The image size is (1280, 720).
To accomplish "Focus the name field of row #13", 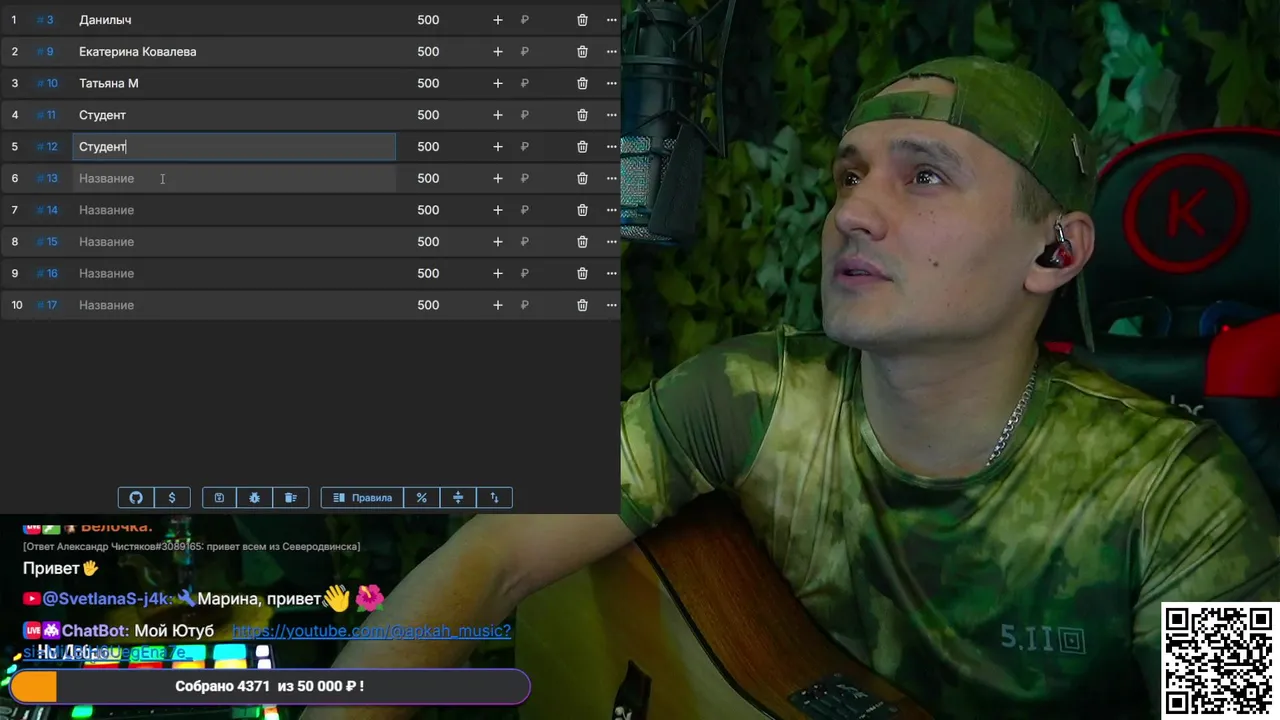I will [234, 178].
